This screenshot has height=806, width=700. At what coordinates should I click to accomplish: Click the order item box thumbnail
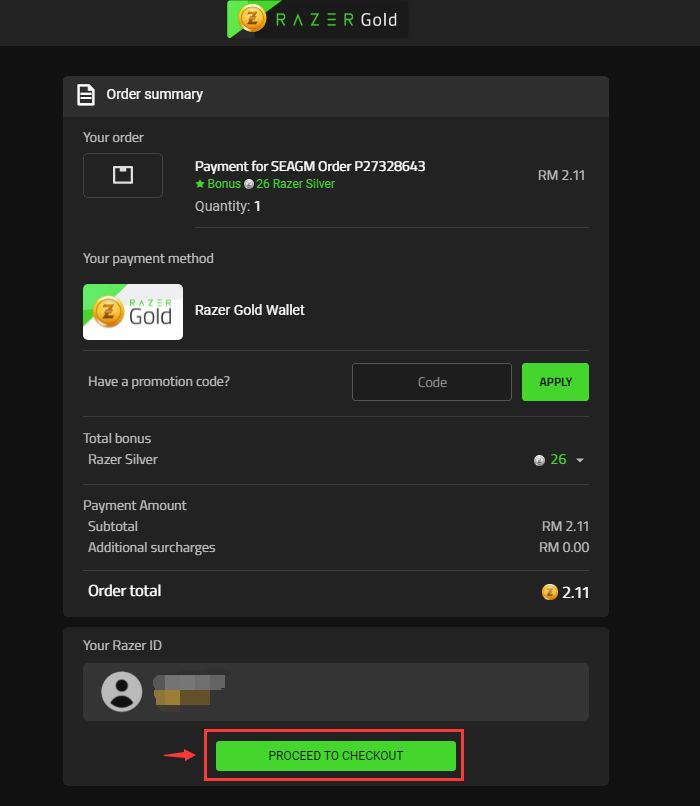[x=123, y=175]
